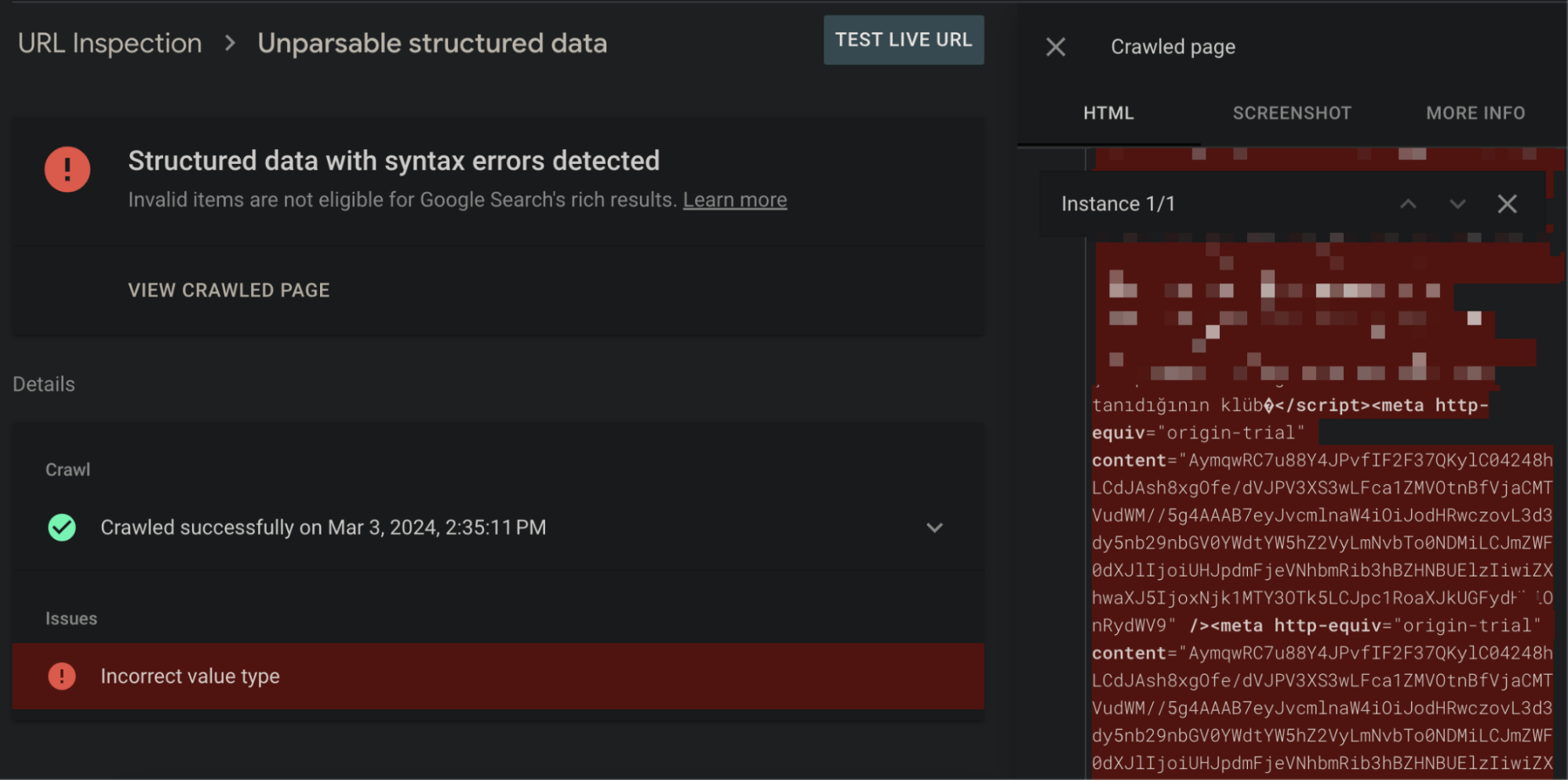
Task: Click the code line with klüb script meta tag
Action: [x=1290, y=405]
